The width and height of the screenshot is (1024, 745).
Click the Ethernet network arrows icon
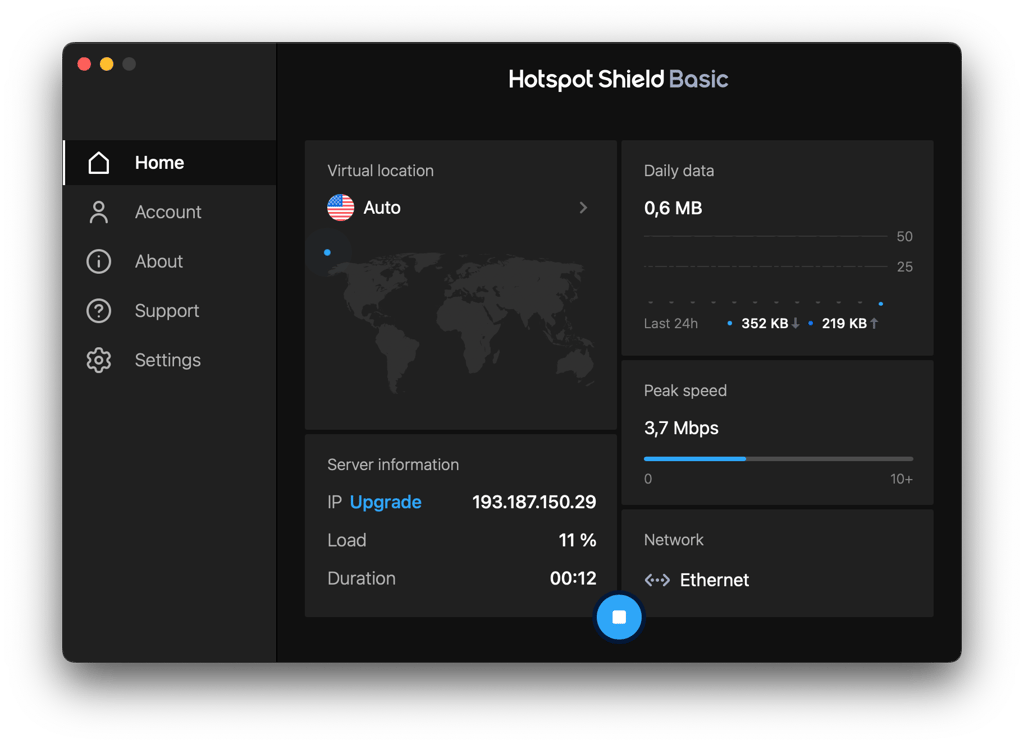(x=657, y=580)
